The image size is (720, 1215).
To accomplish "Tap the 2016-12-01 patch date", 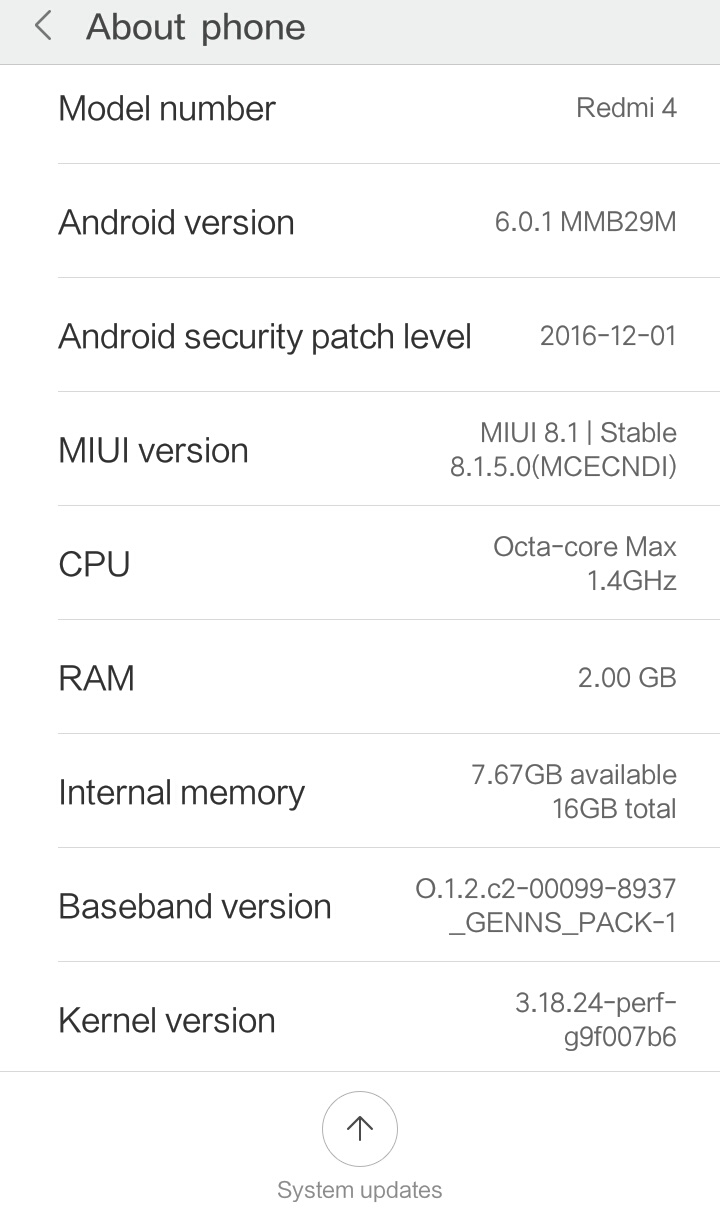I will coord(608,336).
